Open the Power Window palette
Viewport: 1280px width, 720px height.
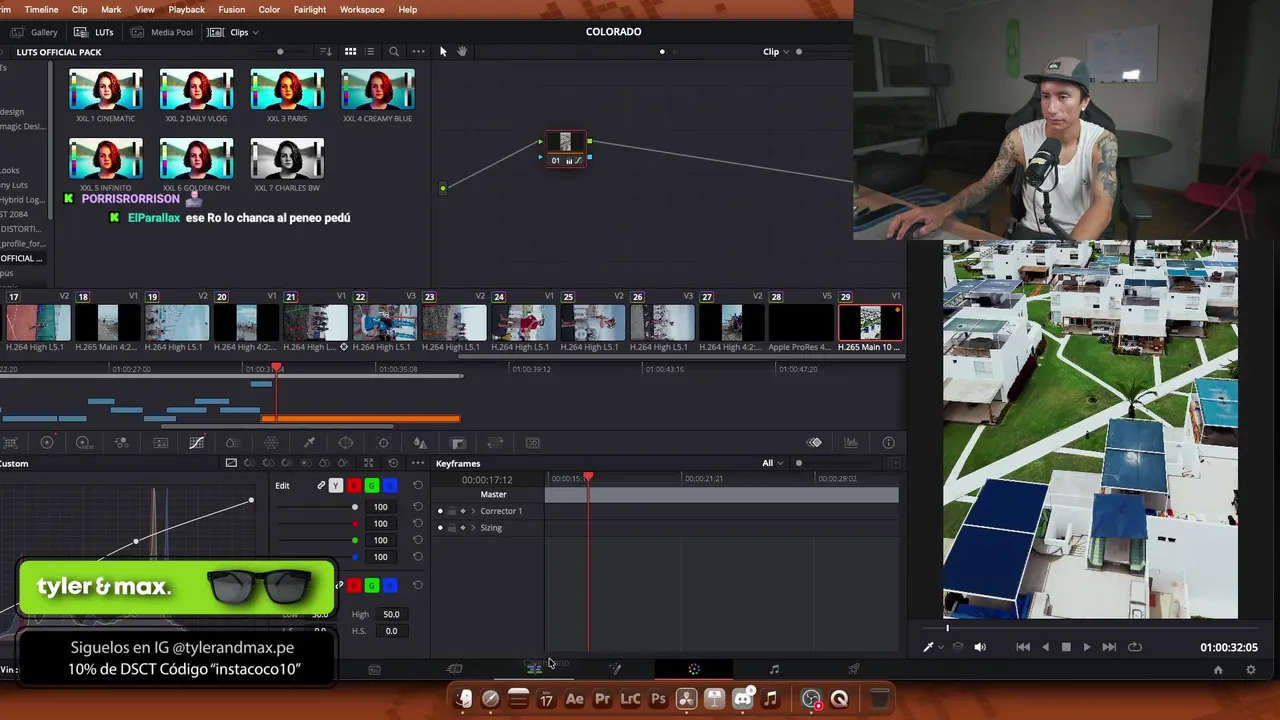(346, 443)
